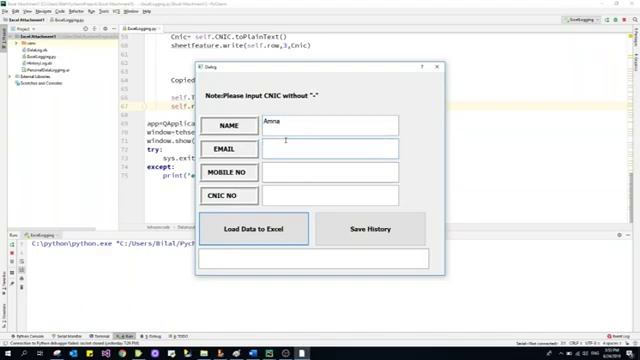The width and height of the screenshot is (640, 360).
Task: Hide the Project panel with the minus icon
Action: click(x=114, y=29)
